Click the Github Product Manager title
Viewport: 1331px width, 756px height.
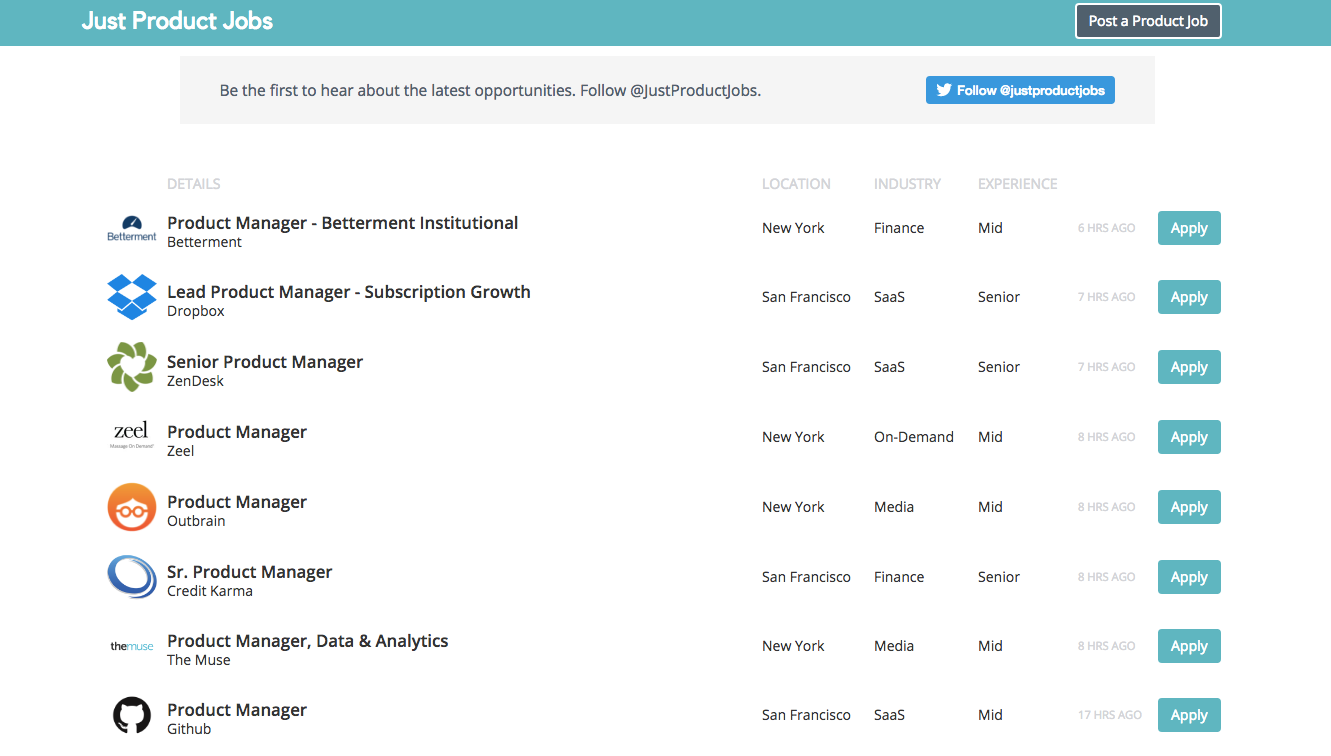pos(237,710)
